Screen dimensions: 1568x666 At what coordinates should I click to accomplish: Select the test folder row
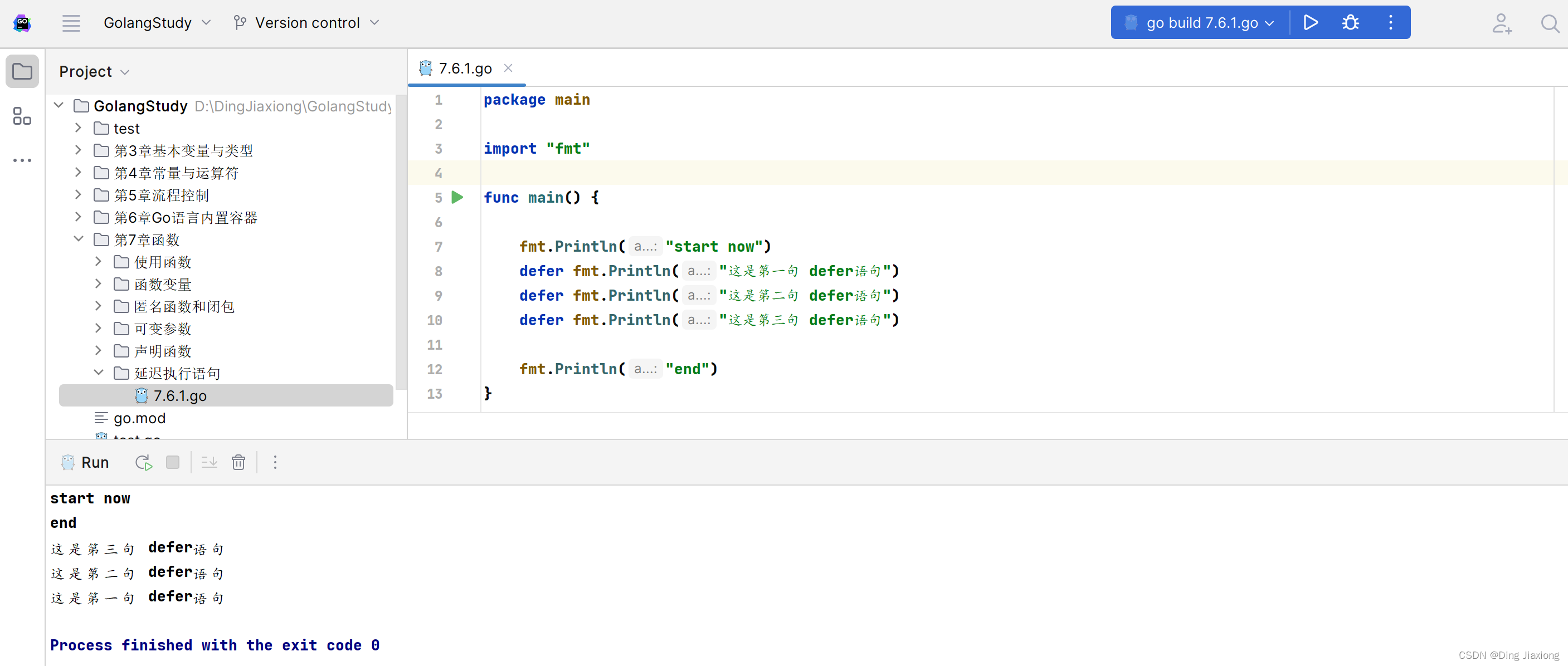click(226, 128)
